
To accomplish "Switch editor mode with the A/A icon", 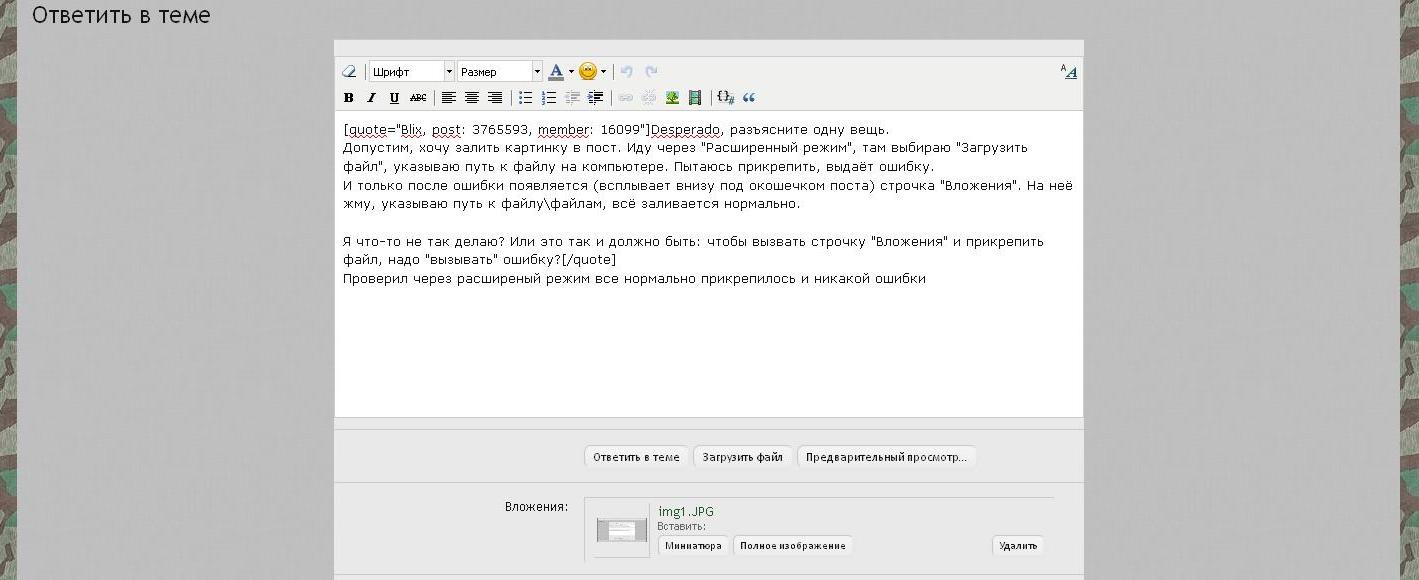I will 1069,72.
